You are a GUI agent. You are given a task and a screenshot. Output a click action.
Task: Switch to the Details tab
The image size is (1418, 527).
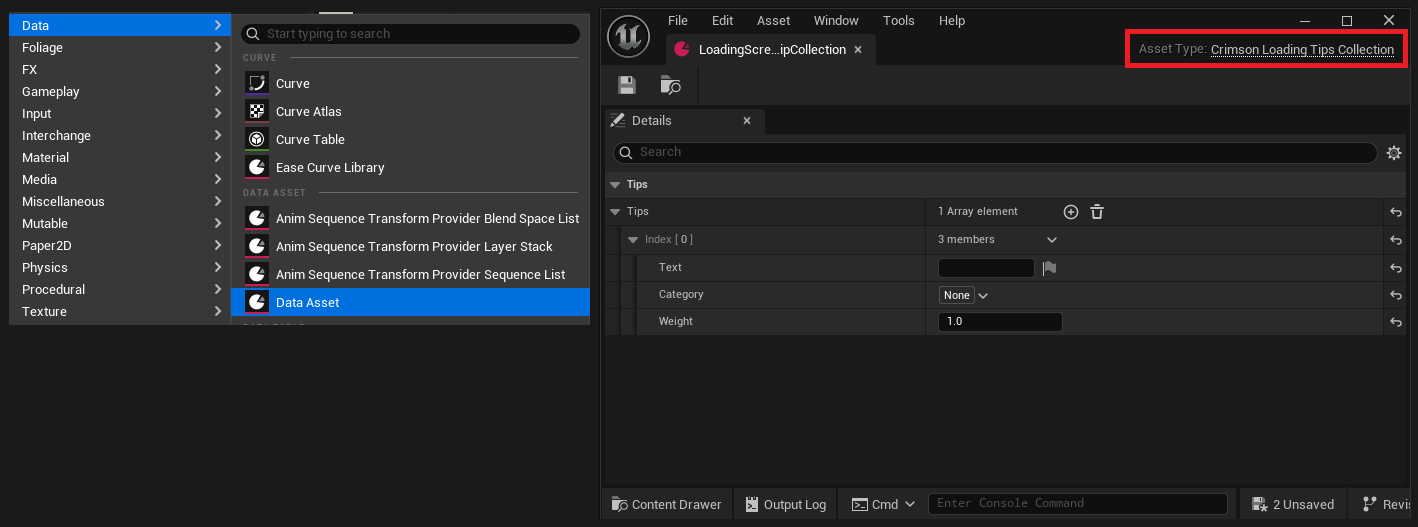[685, 120]
